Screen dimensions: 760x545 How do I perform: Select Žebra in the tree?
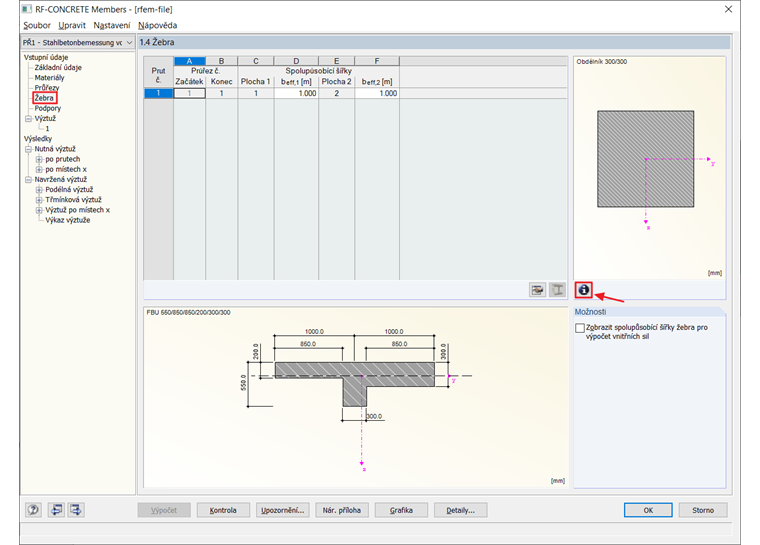(44, 98)
